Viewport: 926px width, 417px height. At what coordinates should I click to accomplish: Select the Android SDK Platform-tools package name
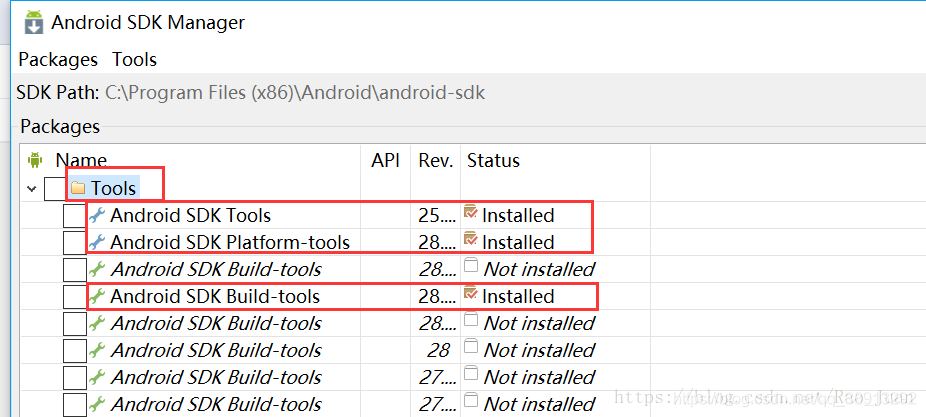[230, 242]
